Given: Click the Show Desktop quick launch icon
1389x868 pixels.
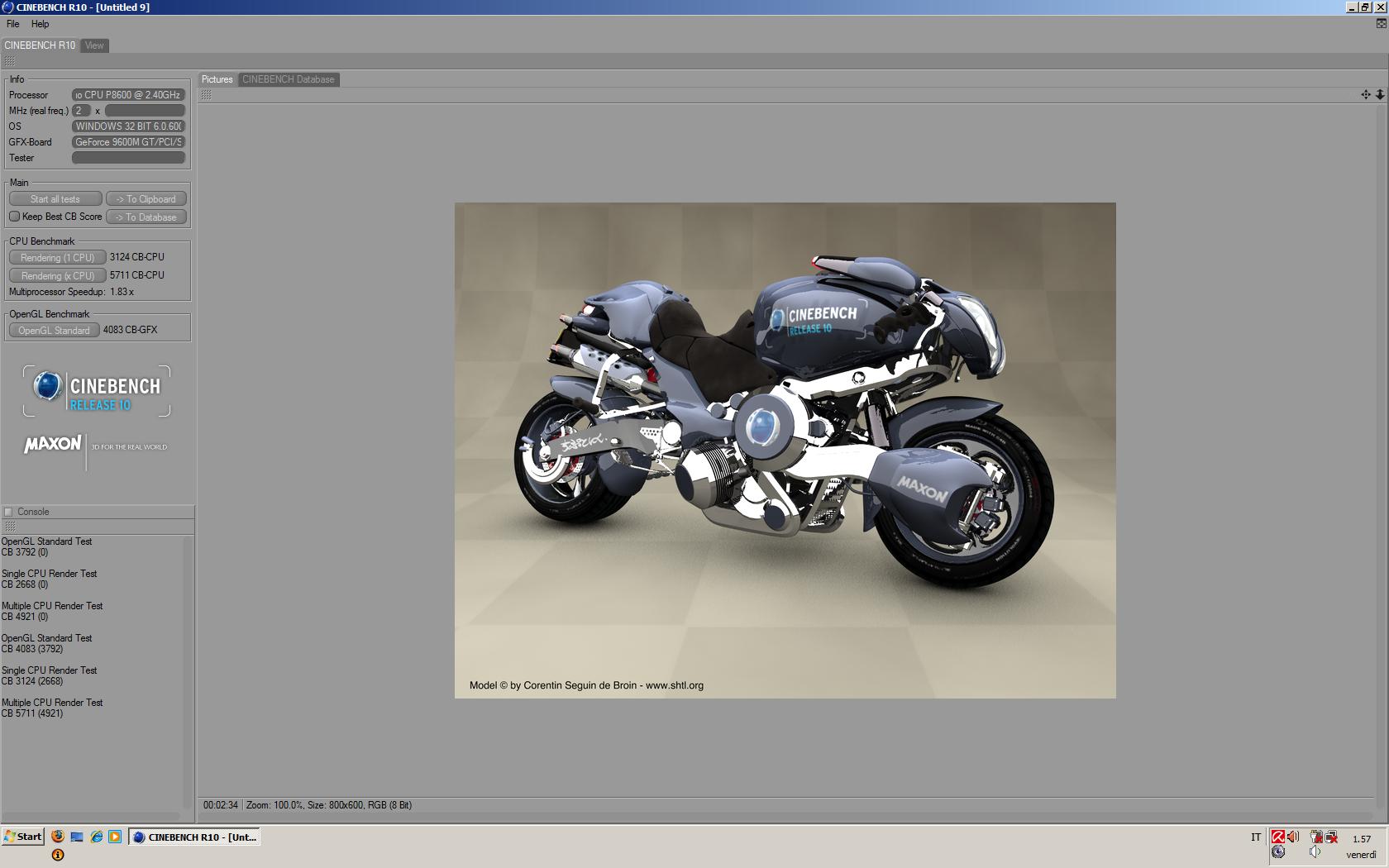Looking at the screenshot, I should tap(77, 837).
